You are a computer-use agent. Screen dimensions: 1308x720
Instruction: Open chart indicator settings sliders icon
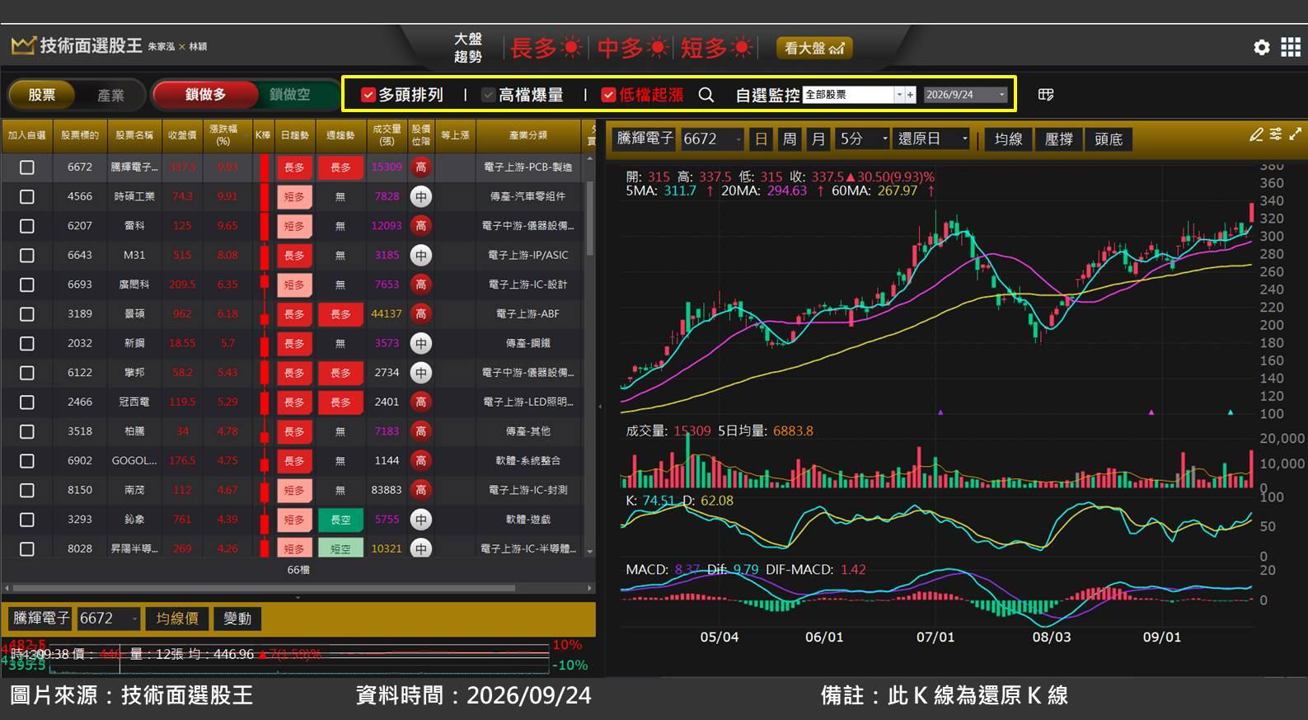pyautogui.click(x=1276, y=135)
